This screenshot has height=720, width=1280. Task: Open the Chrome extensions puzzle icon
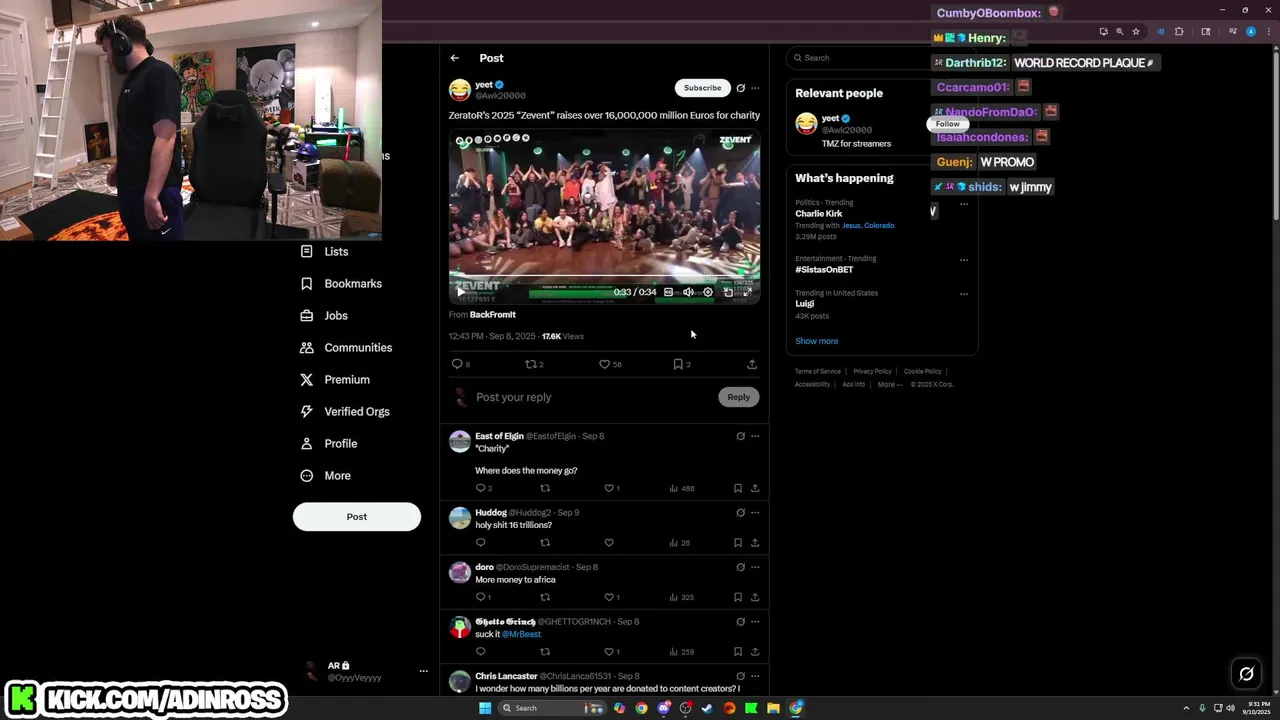1179,32
